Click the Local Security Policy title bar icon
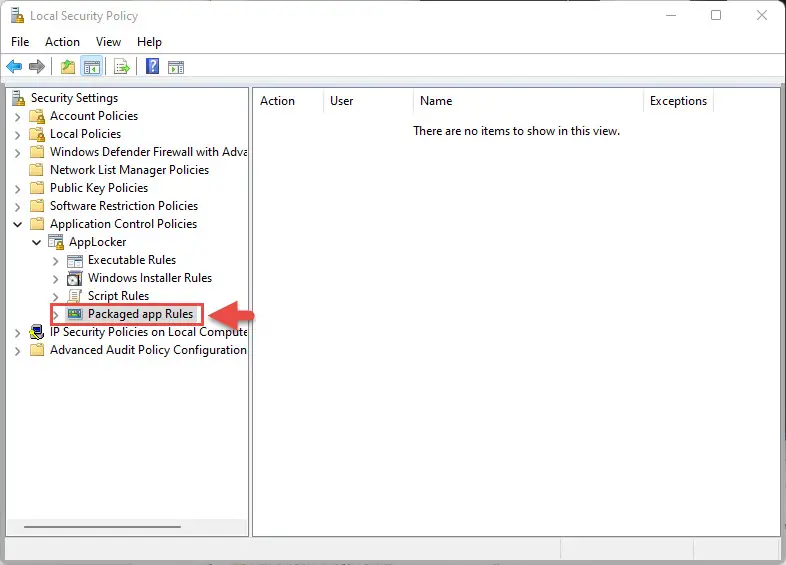The height and width of the screenshot is (565, 786). (x=17, y=16)
